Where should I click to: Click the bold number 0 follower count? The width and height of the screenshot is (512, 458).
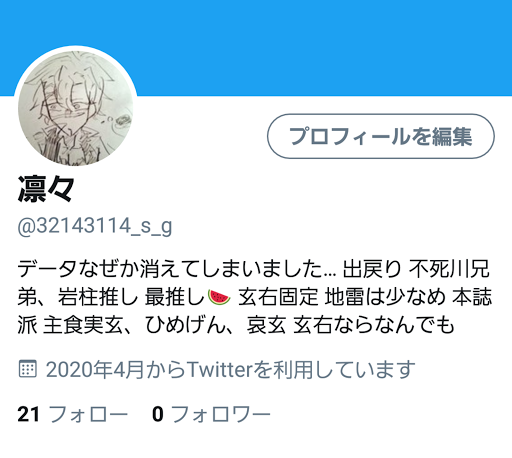click(x=158, y=414)
